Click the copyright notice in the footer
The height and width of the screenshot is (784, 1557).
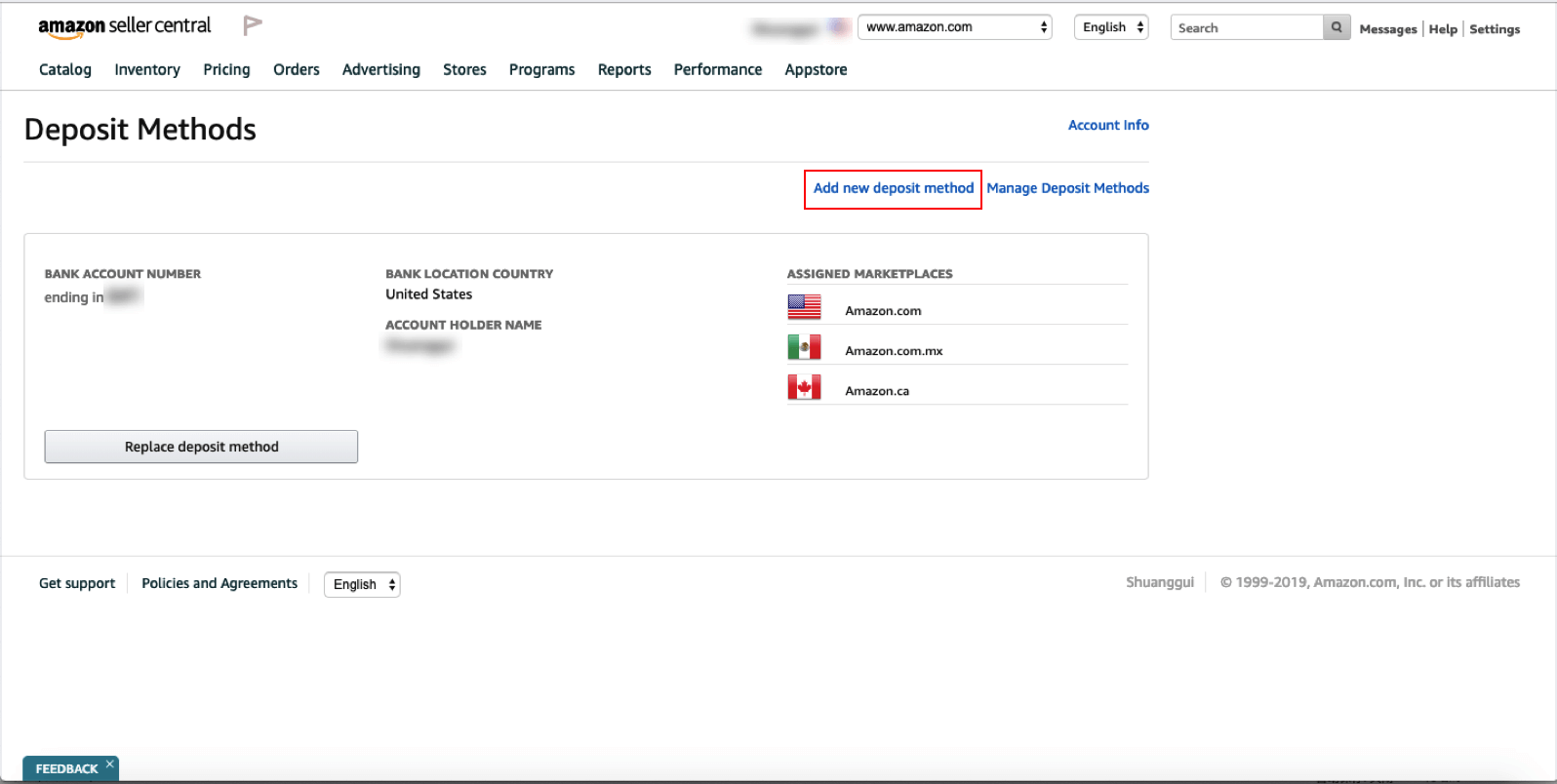pos(1370,582)
